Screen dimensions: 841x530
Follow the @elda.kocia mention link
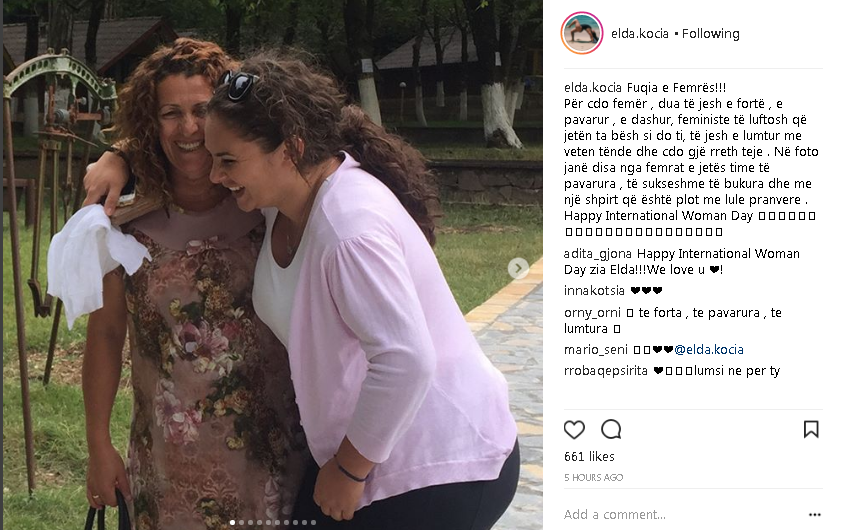coord(709,350)
